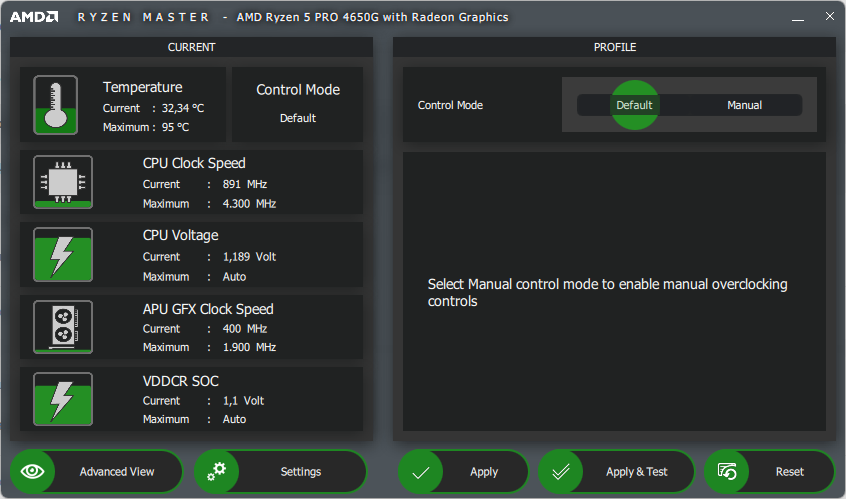Click the APU GFX maximum 1.900 MHz

249,347
